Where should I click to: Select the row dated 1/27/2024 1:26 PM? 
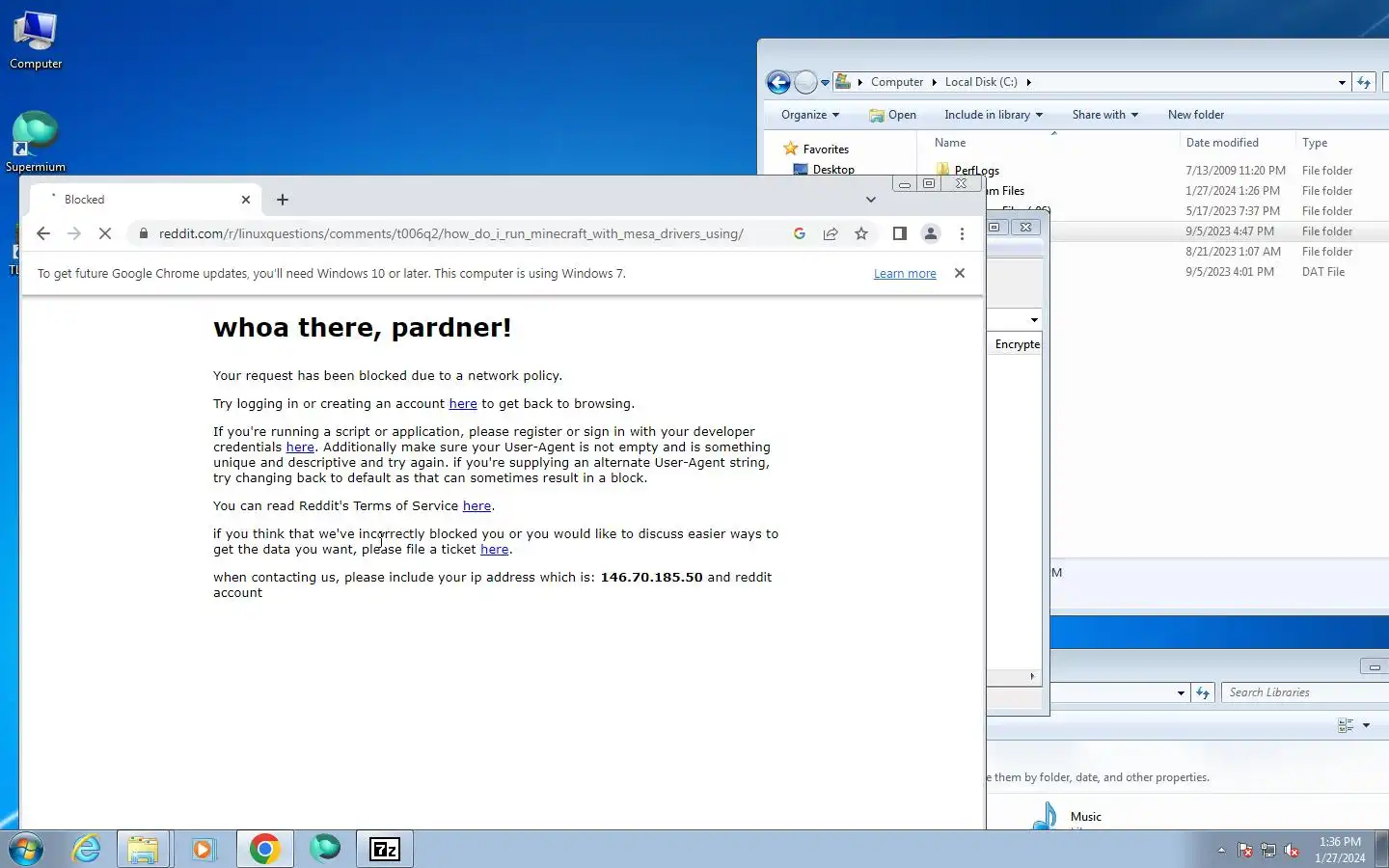[x=1186, y=191]
